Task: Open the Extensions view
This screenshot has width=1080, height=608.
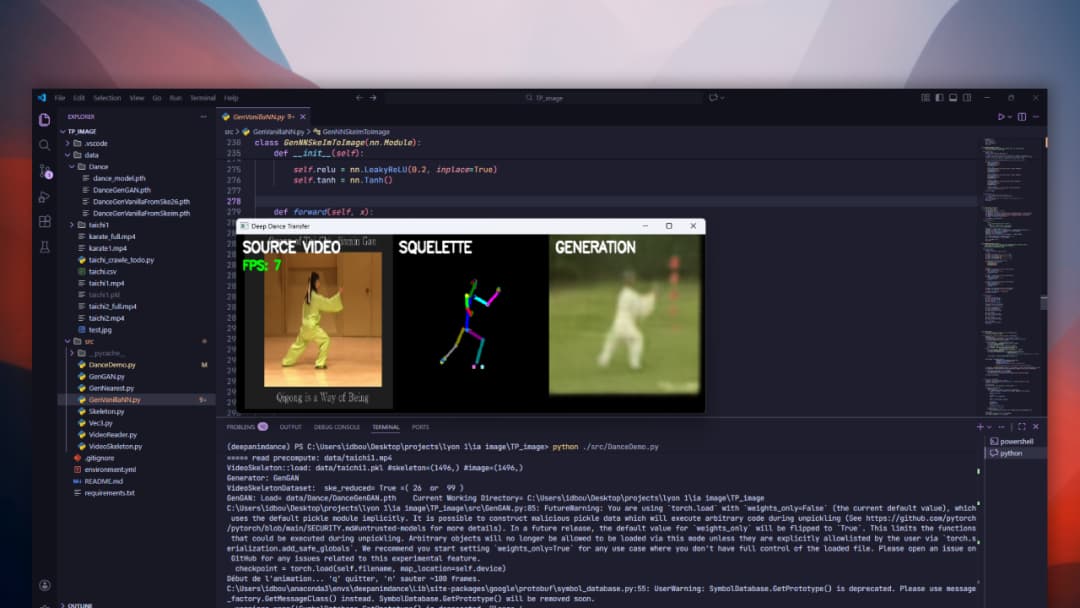Action: click(44, 222)
